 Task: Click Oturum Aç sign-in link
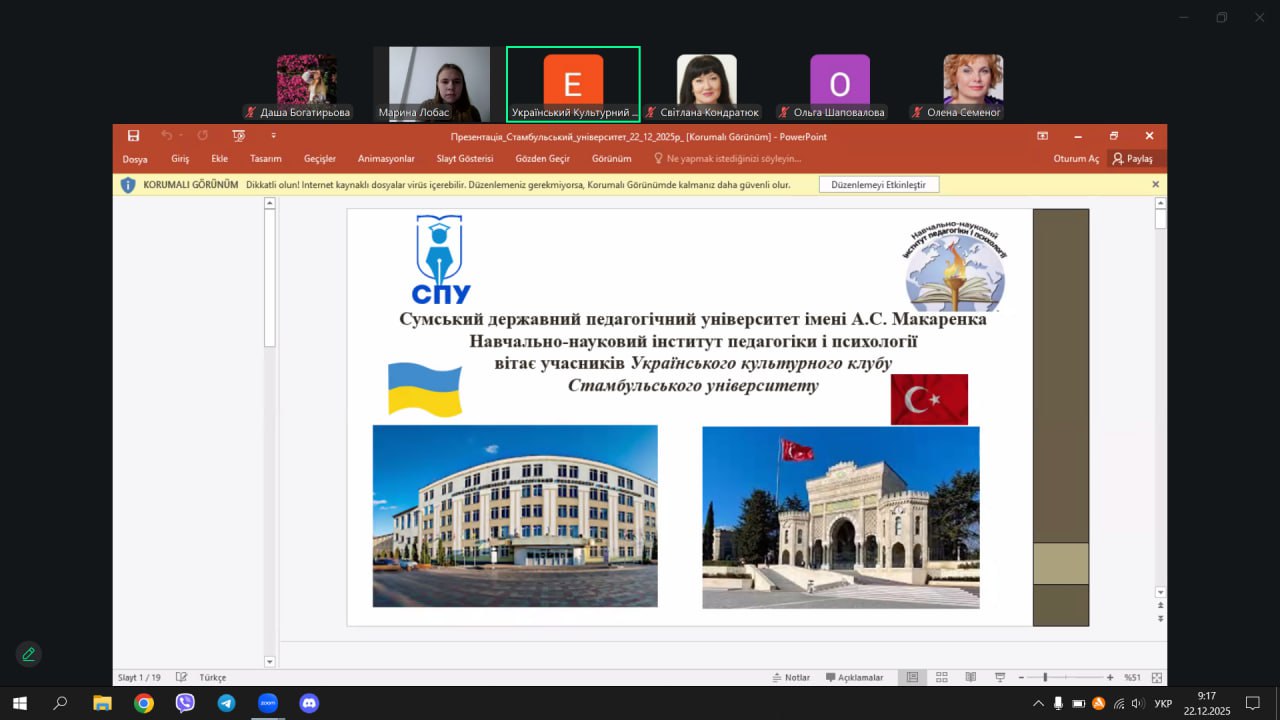1076,158
